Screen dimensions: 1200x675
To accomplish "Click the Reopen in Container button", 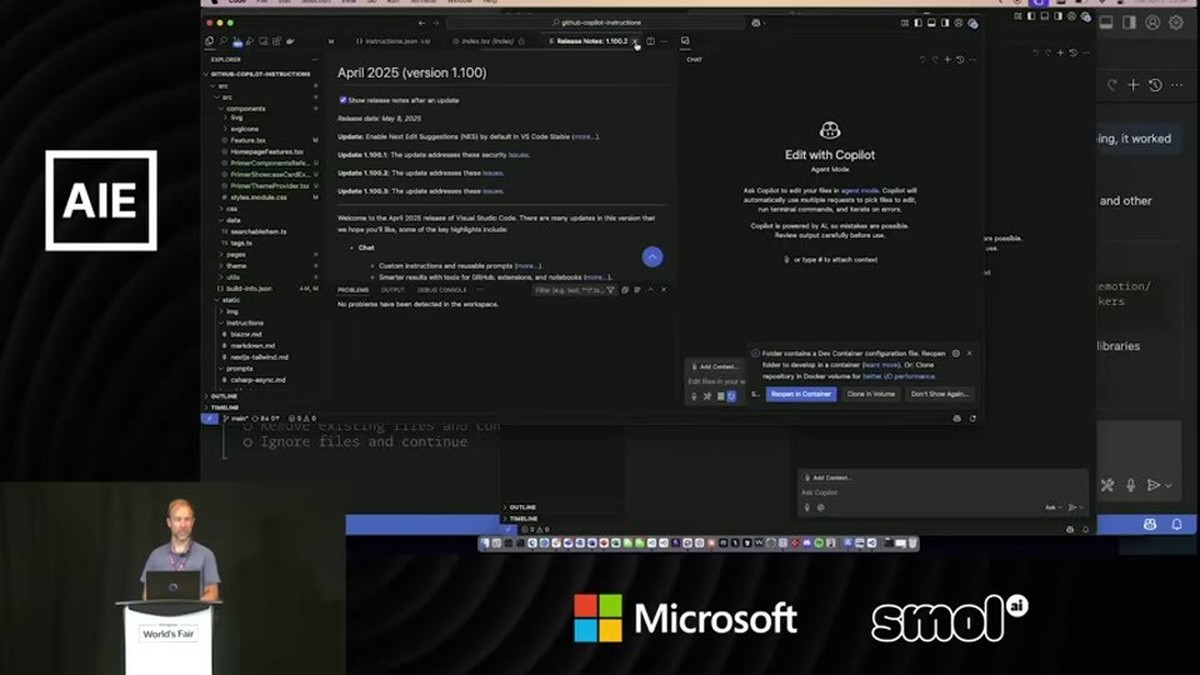I will [801, 394].
